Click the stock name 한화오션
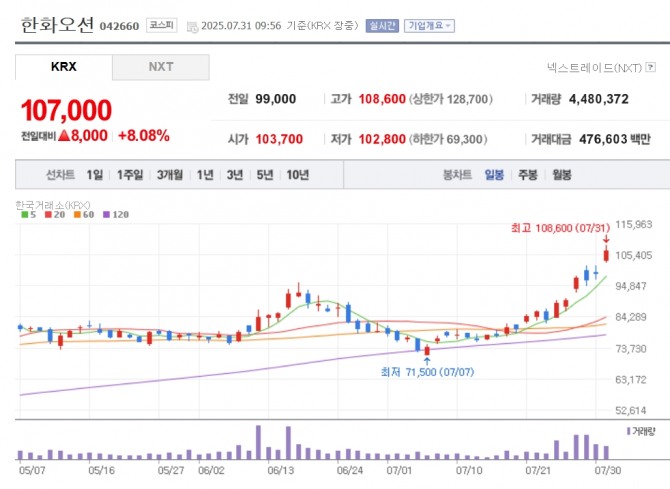Viewport: 670px width, 489px height. click(57, 25)
